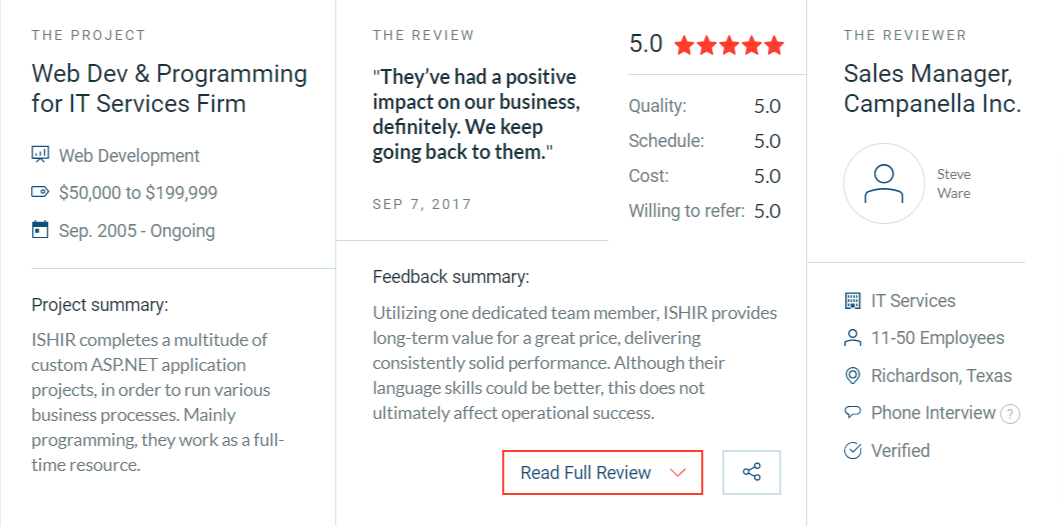Click the Richardson location pin icon
Viewport: 1057px width, 526px height.
[853, 376]
